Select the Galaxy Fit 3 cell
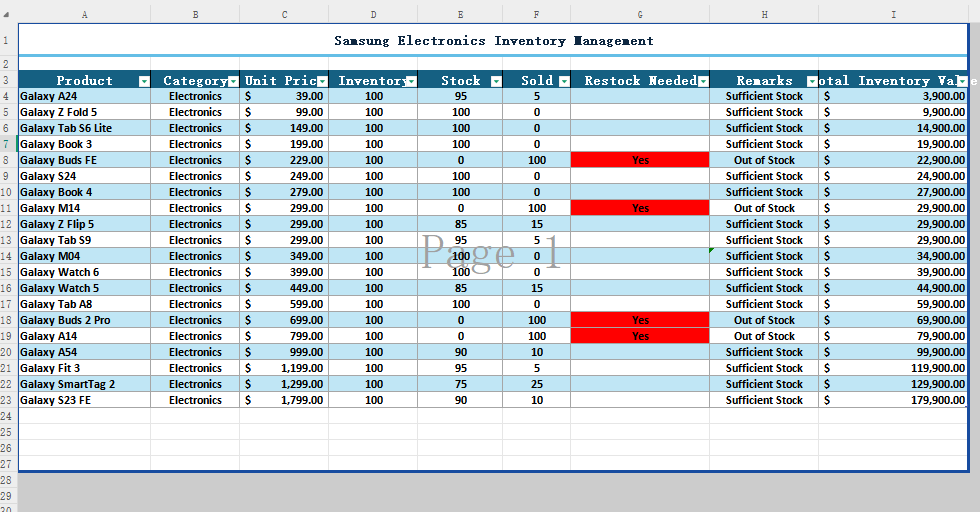 (x=84, y=368)
